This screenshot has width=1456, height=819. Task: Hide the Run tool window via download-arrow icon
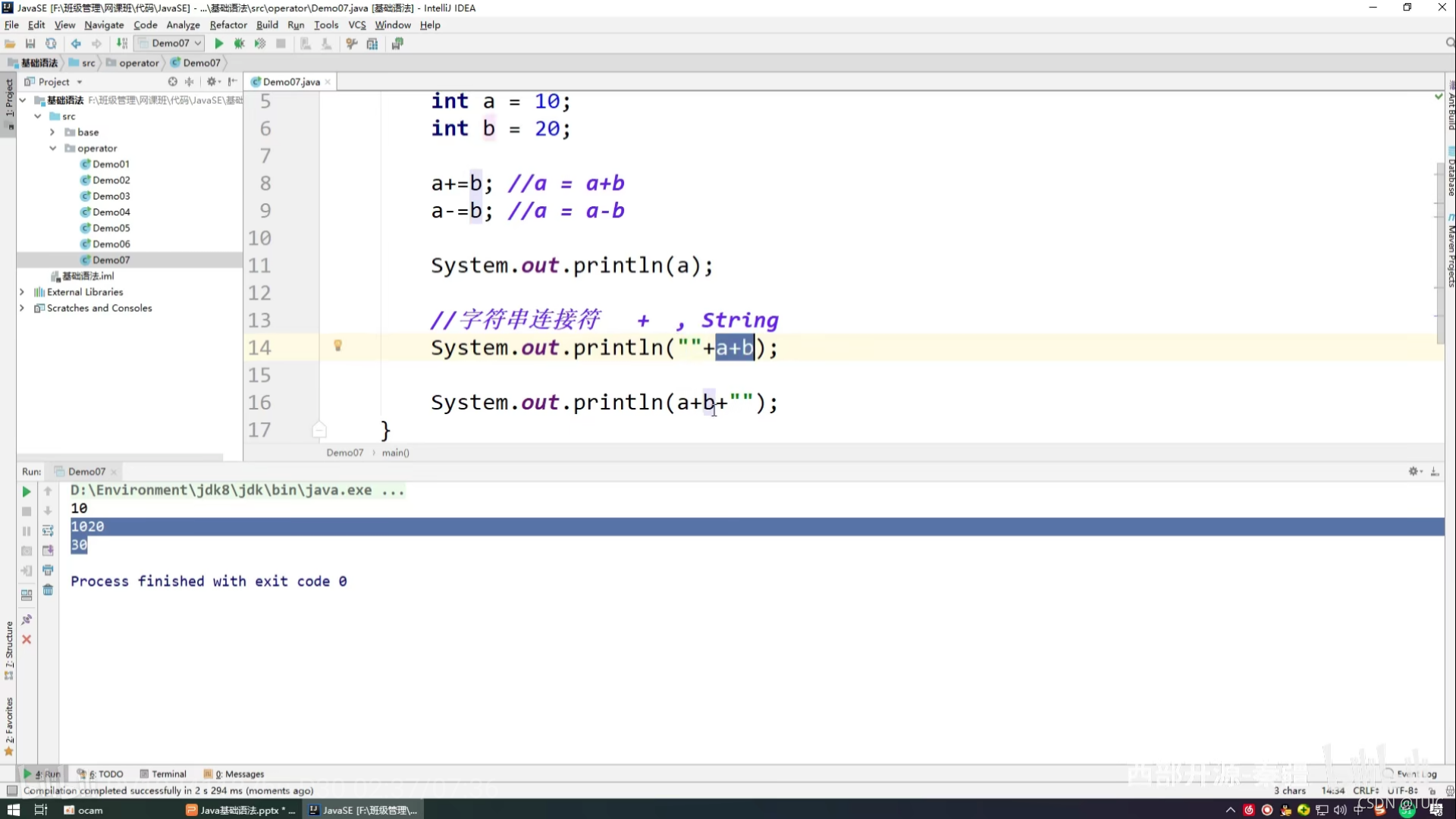click(1435, 472)
